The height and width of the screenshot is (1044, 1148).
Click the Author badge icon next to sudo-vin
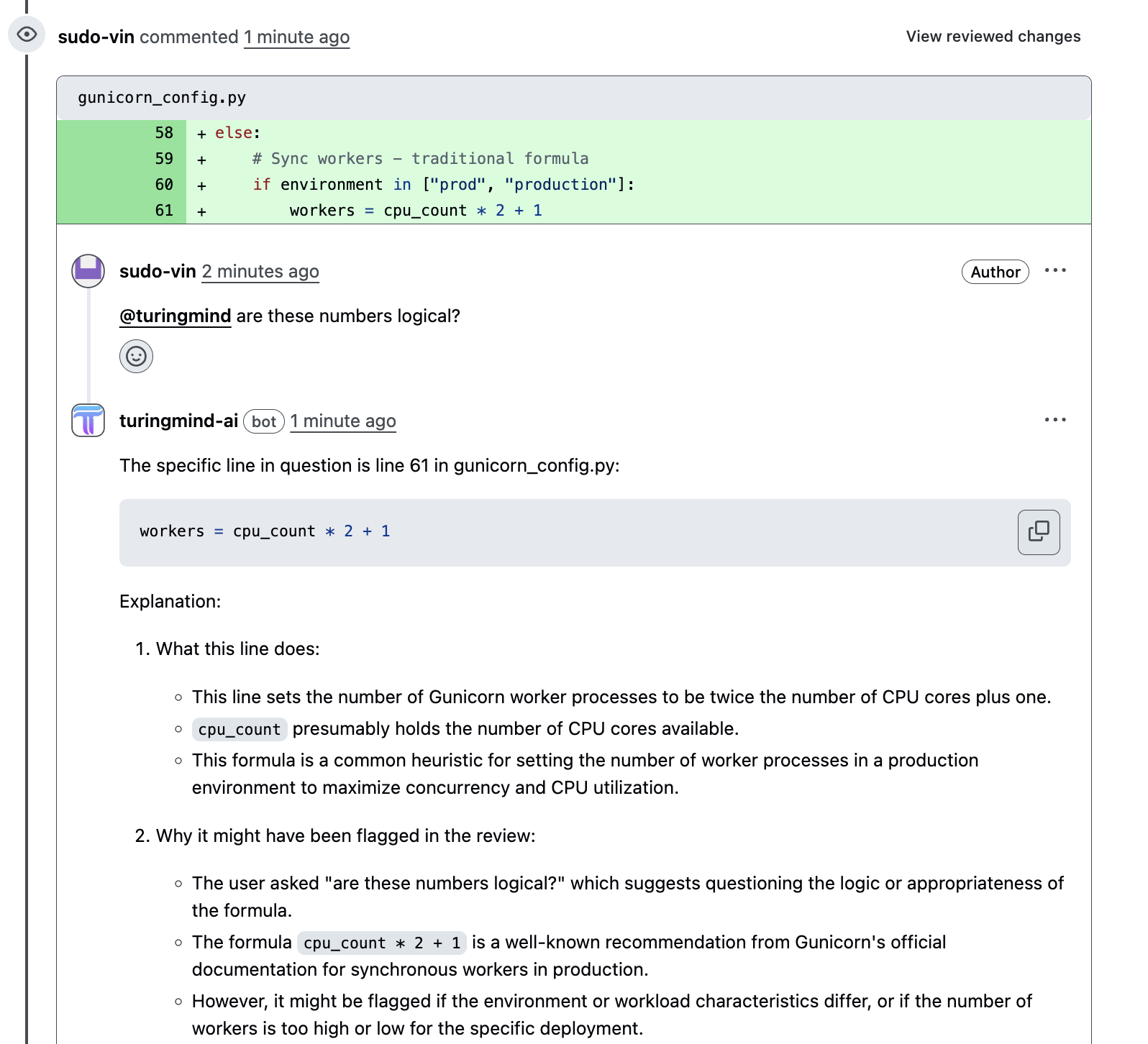tap(995, 272)
